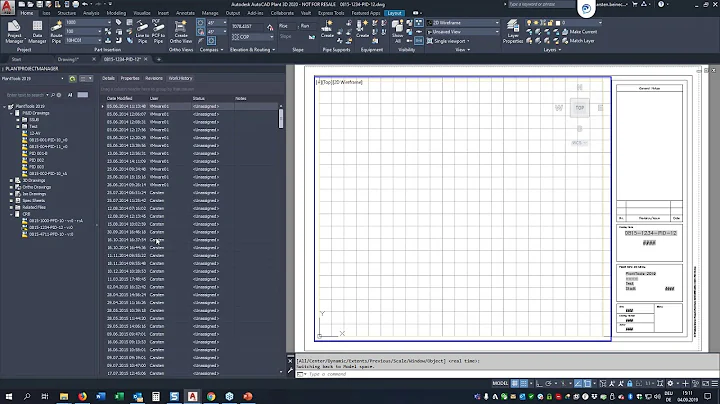The height and width of the screenshot is (404, 720).
Task: Expand the 3D Drawings tree node
Action: point(11,180)
